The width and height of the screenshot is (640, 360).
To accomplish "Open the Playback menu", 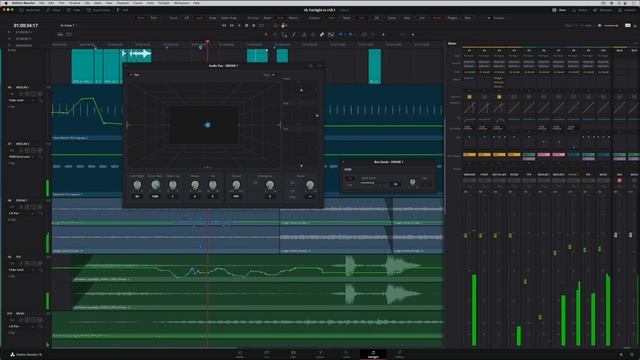I will point(123,3).
